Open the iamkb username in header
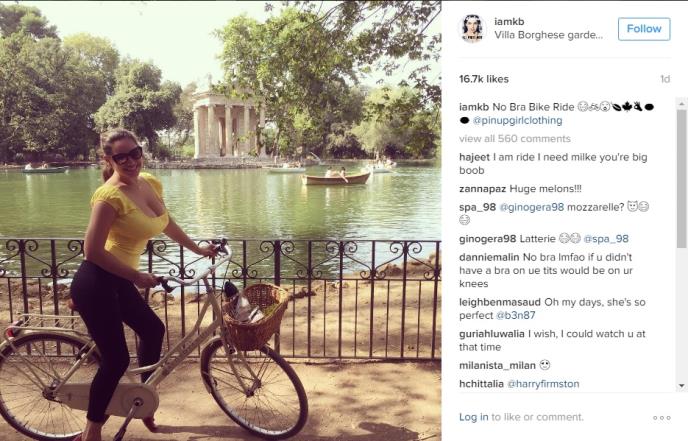688x441 pixels. click(x=509, y=22)
